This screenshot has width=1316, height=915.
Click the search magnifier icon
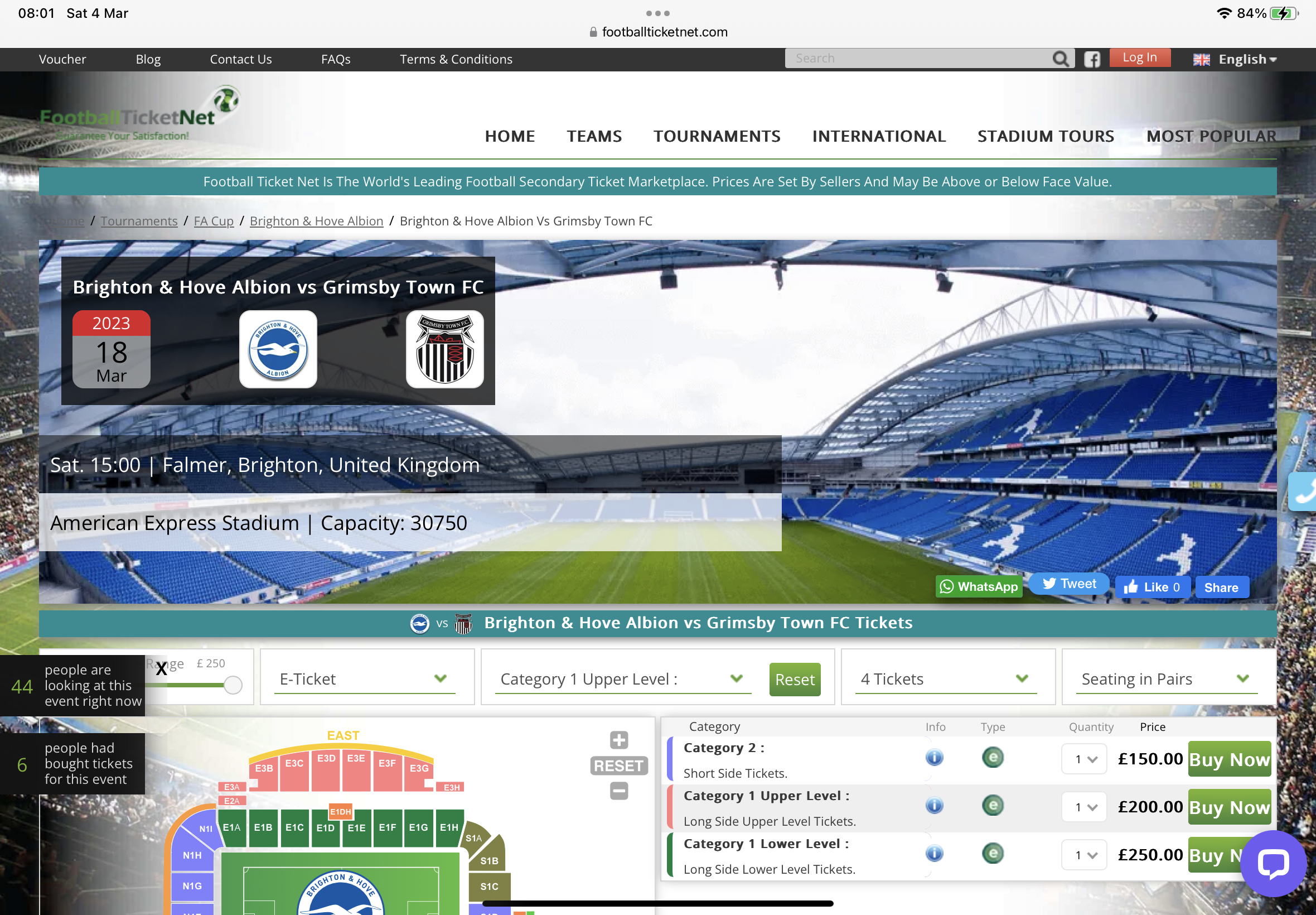(1061, 59)
